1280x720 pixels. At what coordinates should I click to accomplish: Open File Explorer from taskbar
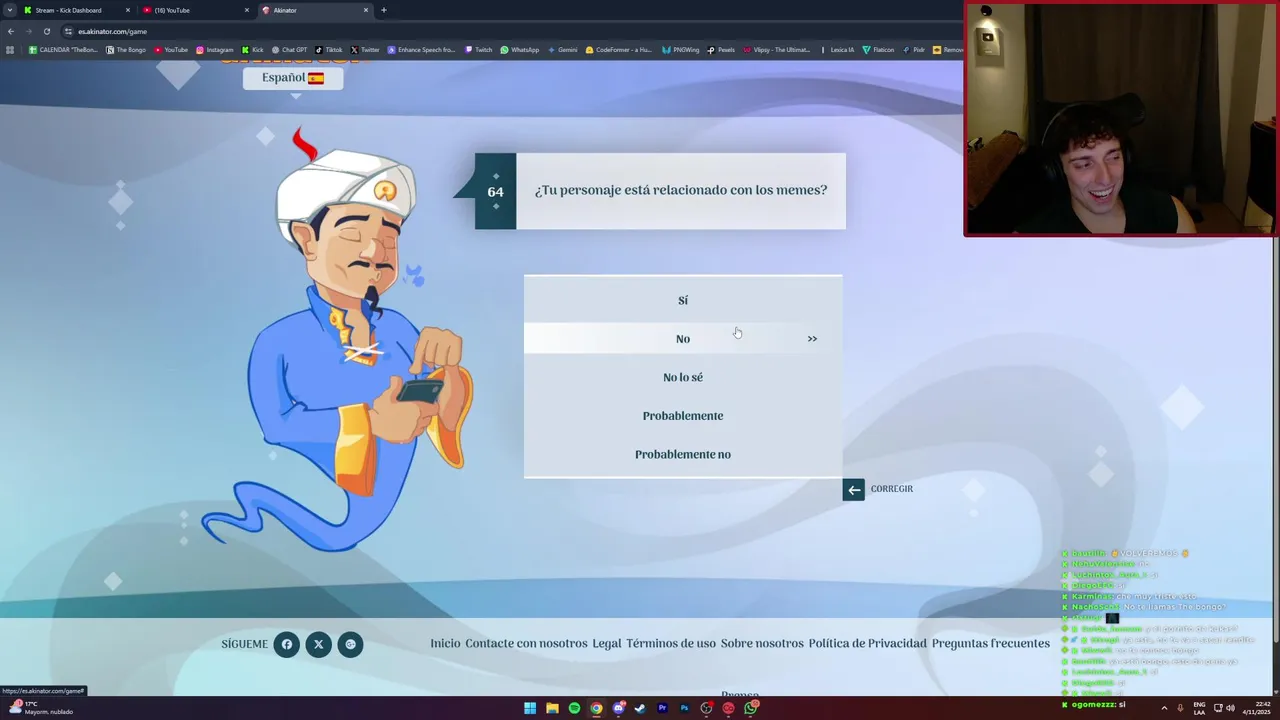pos(552,708)
